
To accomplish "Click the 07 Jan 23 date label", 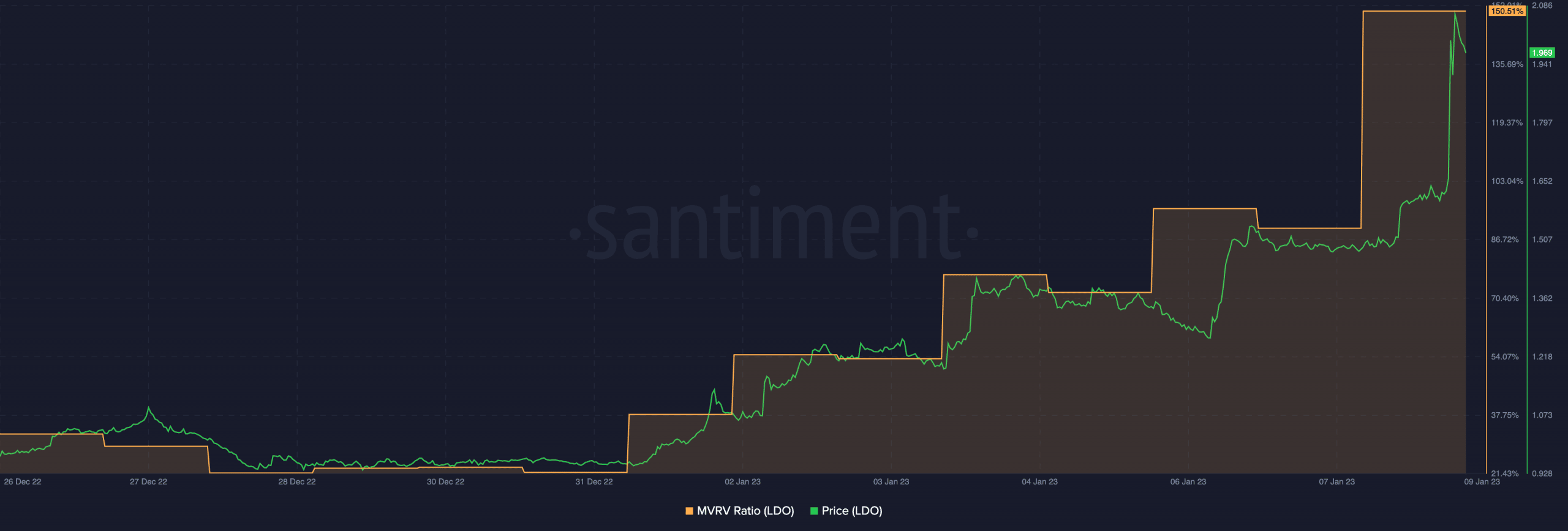I will point(1336,481).
